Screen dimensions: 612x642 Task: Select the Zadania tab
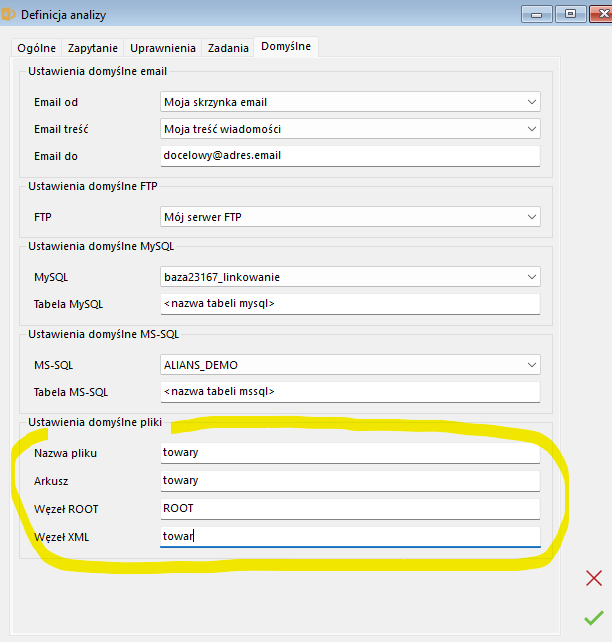228,48
